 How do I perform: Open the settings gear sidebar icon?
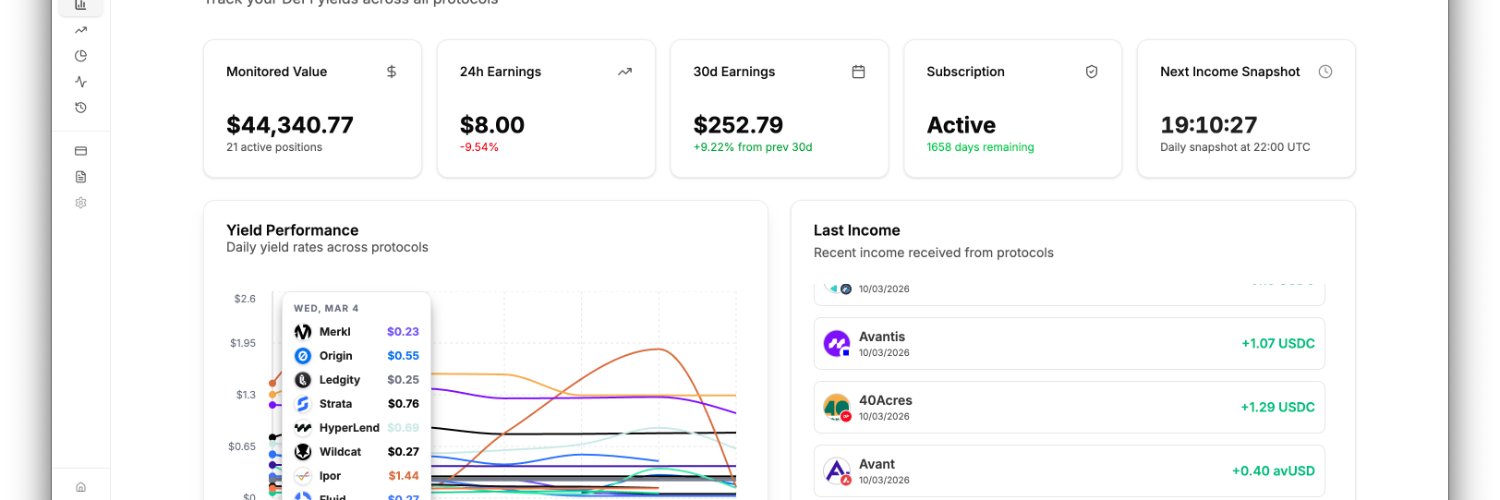(x=81, y=202)
